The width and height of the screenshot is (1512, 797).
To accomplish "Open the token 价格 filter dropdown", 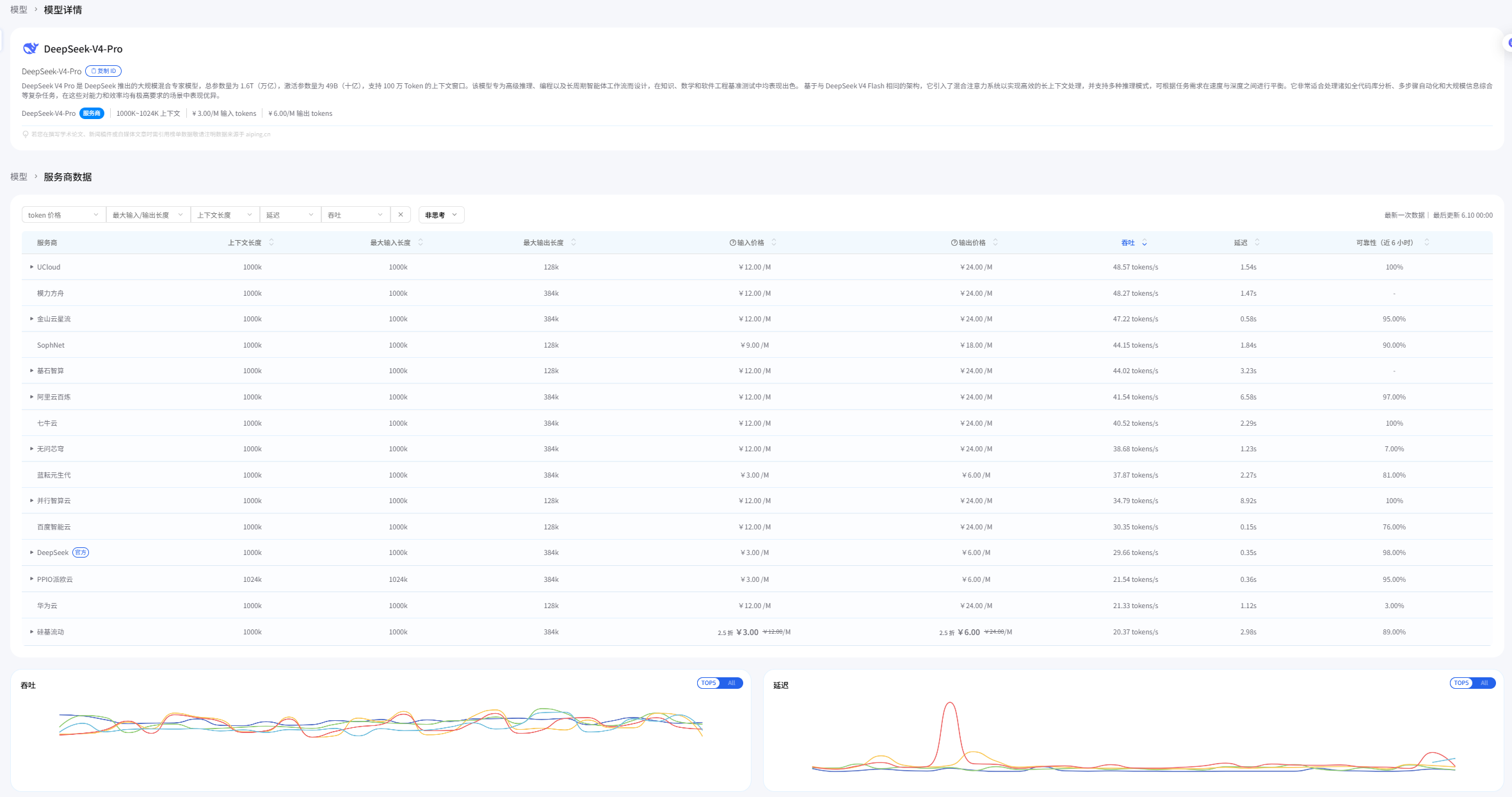I will [x=63, y=215].
